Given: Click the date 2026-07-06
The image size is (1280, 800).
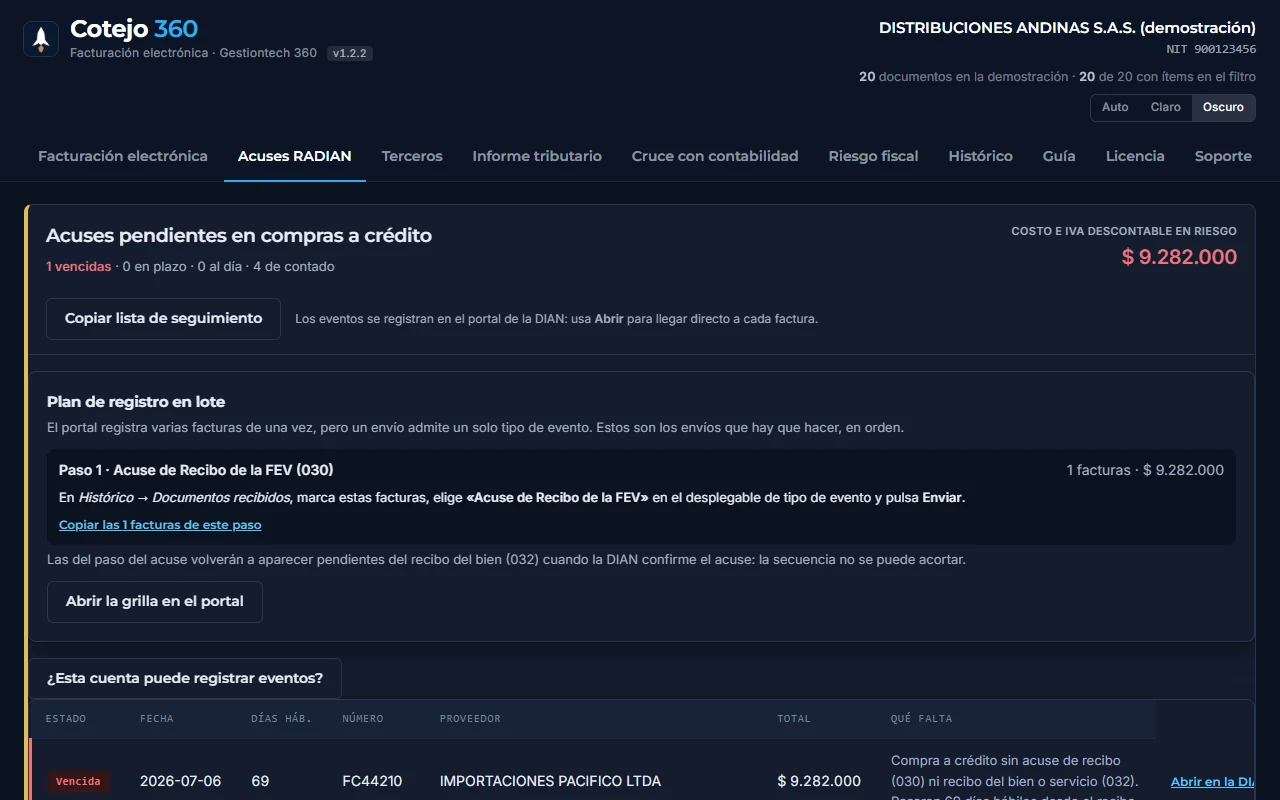Looking at the screenshot, I should 181,781.
